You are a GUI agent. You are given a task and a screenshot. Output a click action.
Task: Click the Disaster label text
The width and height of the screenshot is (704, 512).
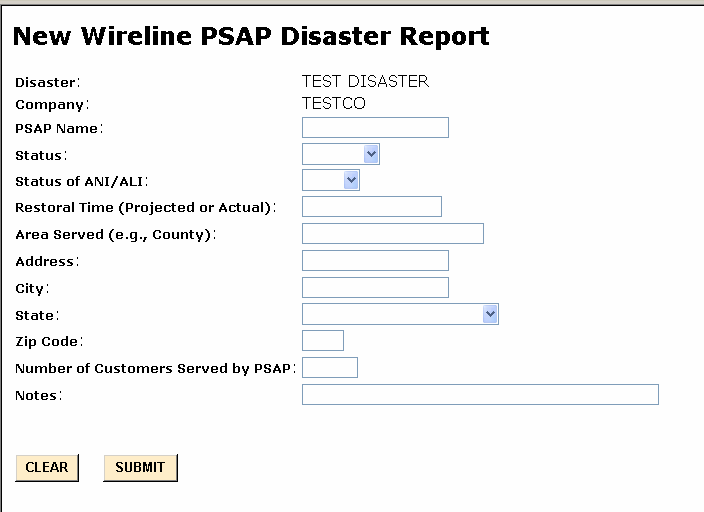pyautogui.click(x=46, y=82)
